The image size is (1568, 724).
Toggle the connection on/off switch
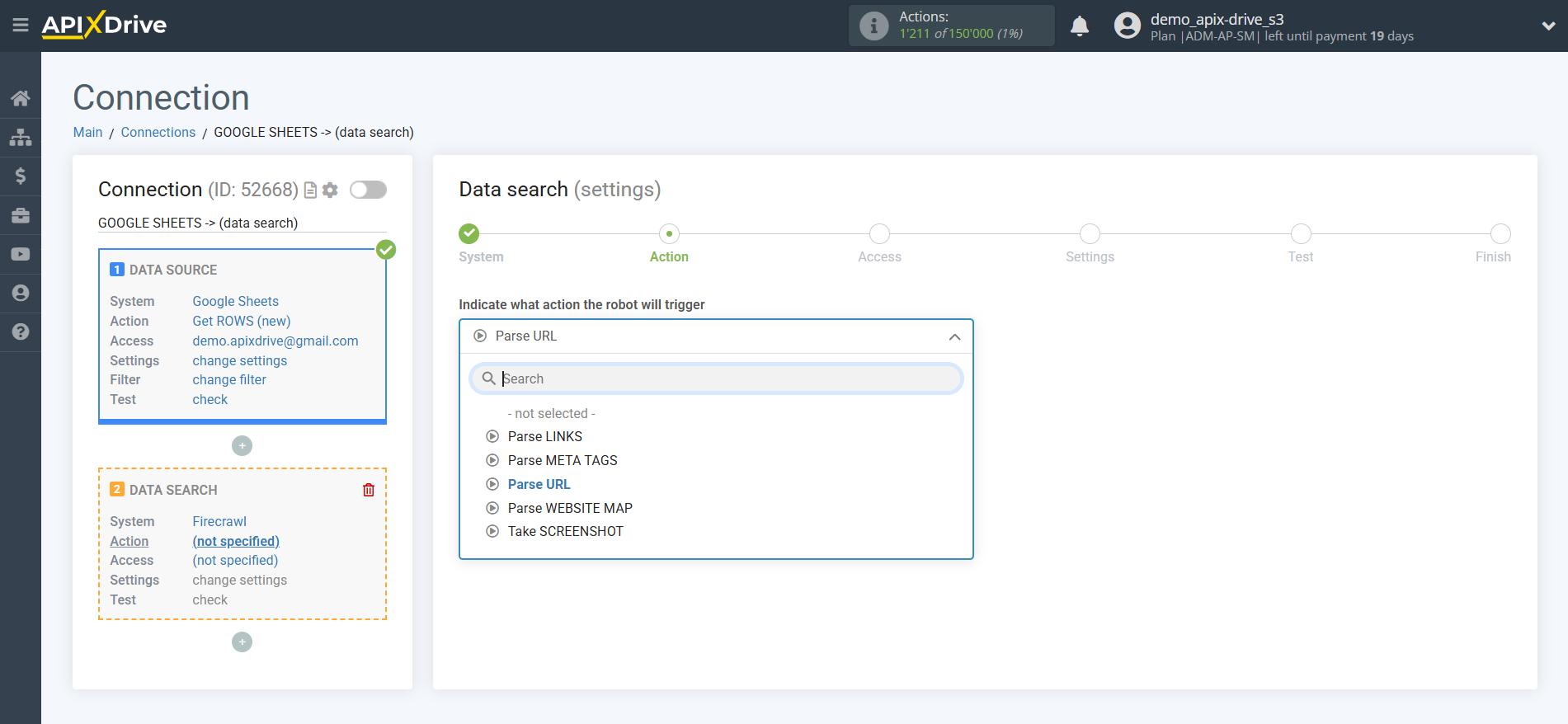click(x=368, y=190)
